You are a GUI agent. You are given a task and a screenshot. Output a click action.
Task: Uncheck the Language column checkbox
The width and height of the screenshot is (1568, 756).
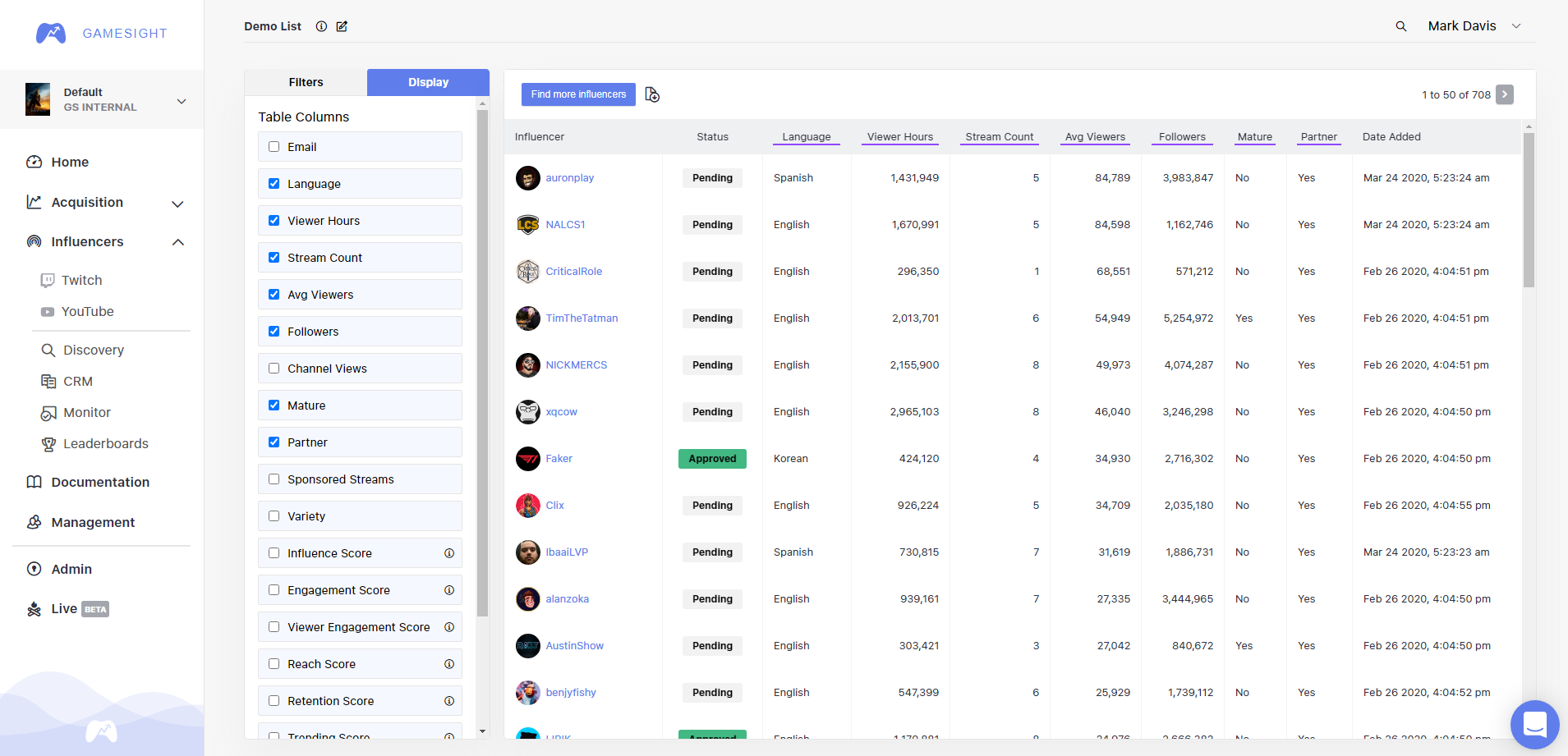coord(274,184)
